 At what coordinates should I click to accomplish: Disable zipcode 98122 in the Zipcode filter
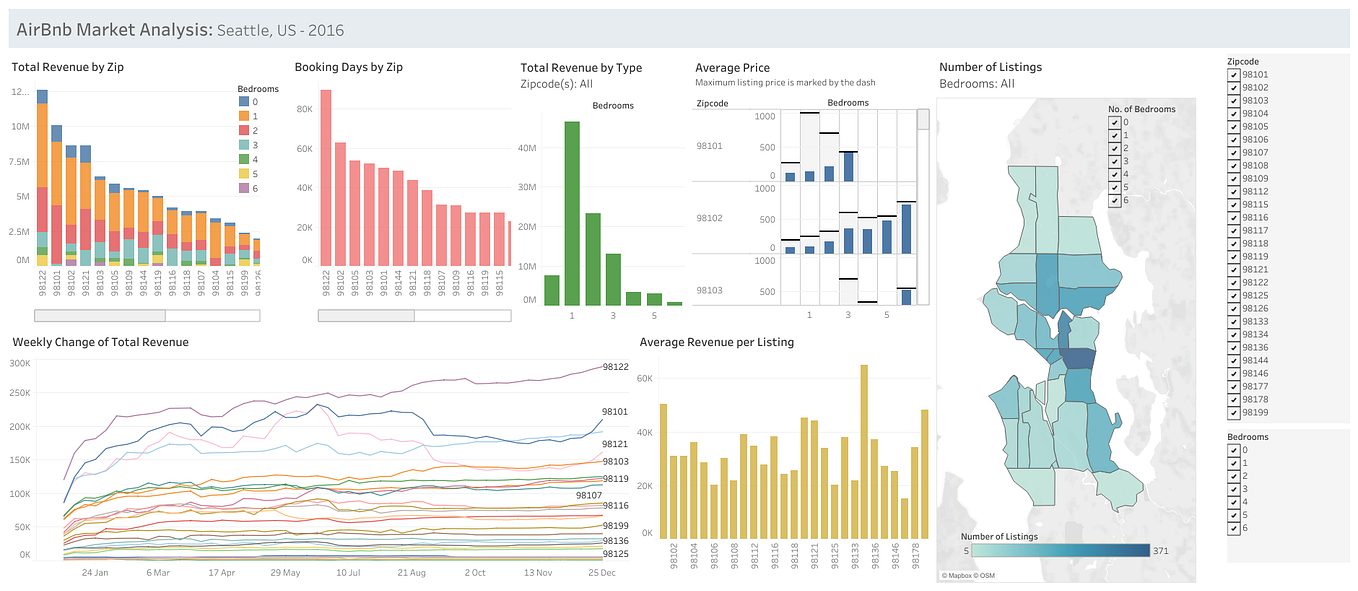[x=1232, y=282]
